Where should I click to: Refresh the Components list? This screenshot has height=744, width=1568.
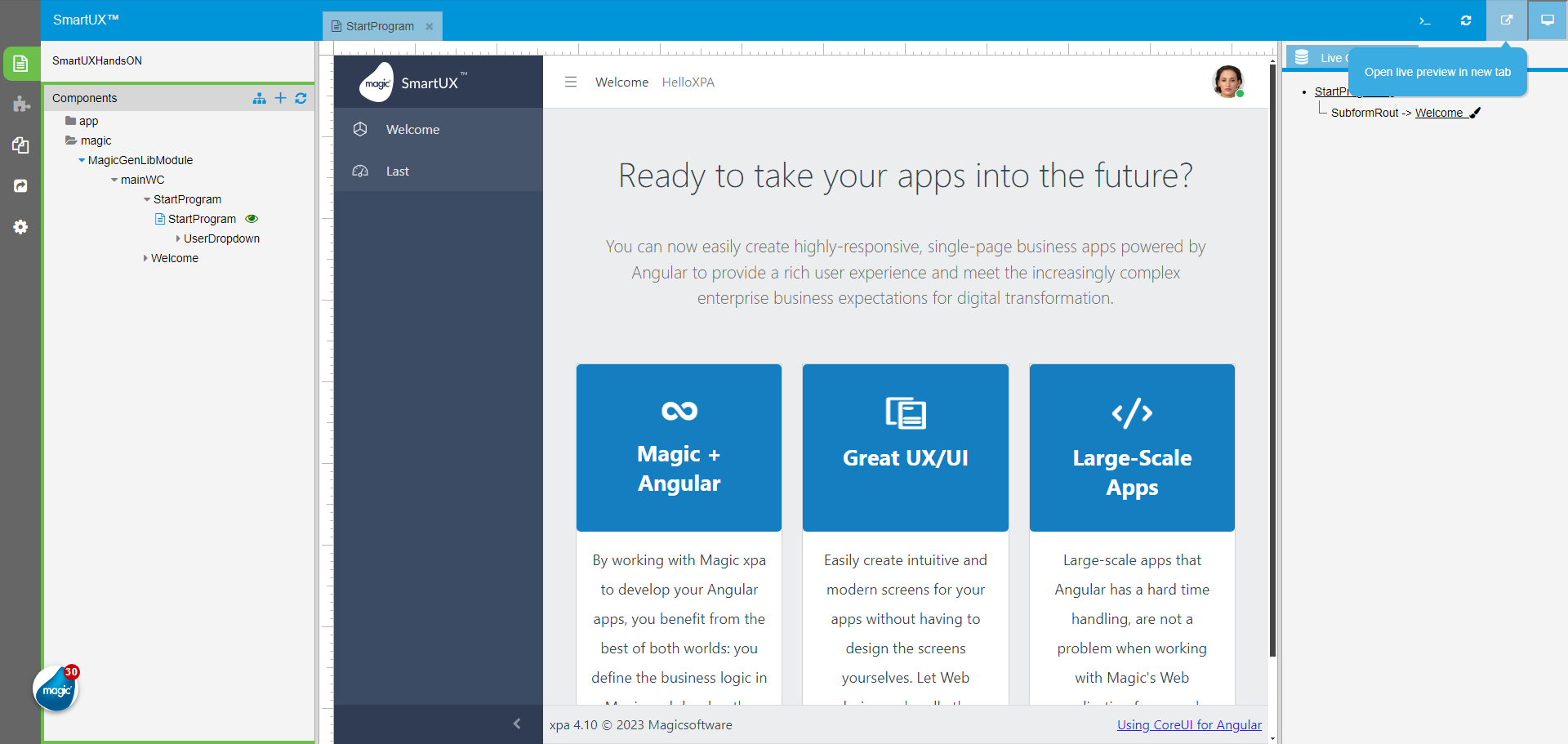pyautogui.click(x=301, y=98)
